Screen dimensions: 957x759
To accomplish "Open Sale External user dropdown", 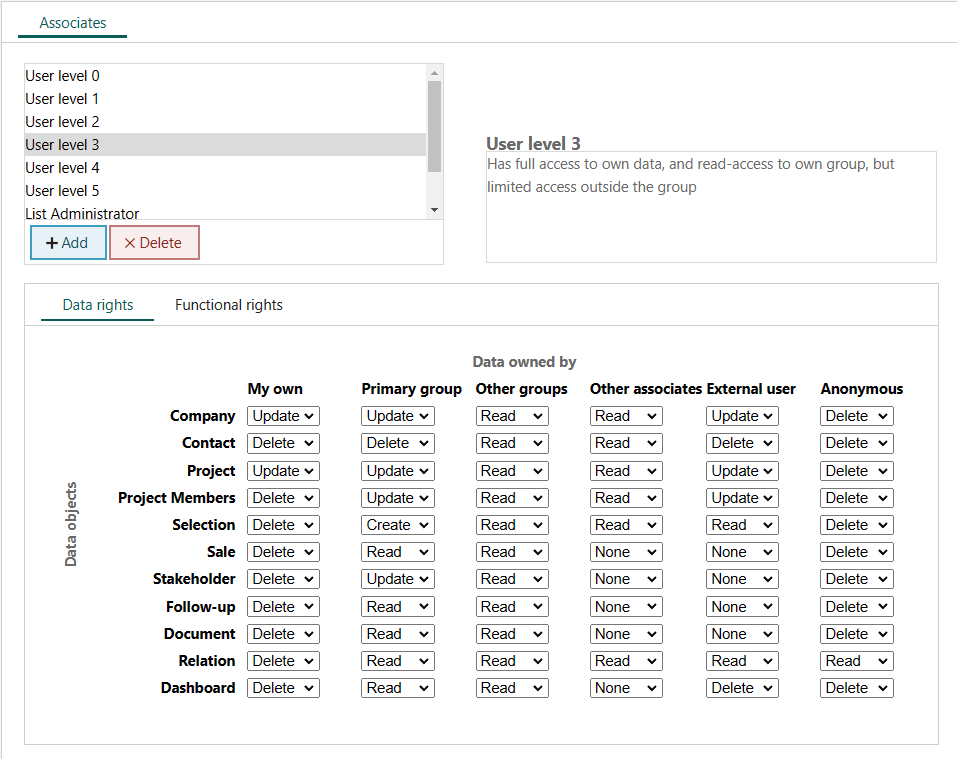I will point(742,552).
